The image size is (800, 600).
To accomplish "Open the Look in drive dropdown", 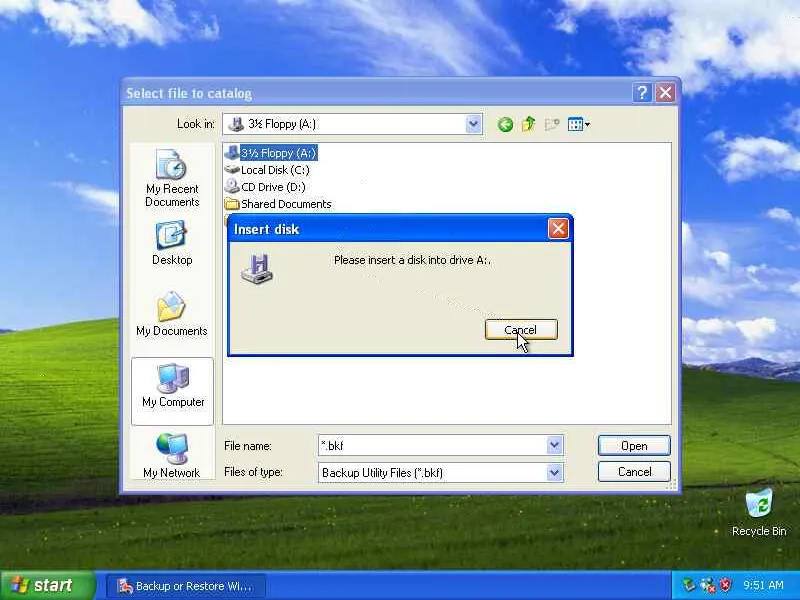I will pyautogui.click(x=473, y=124).
